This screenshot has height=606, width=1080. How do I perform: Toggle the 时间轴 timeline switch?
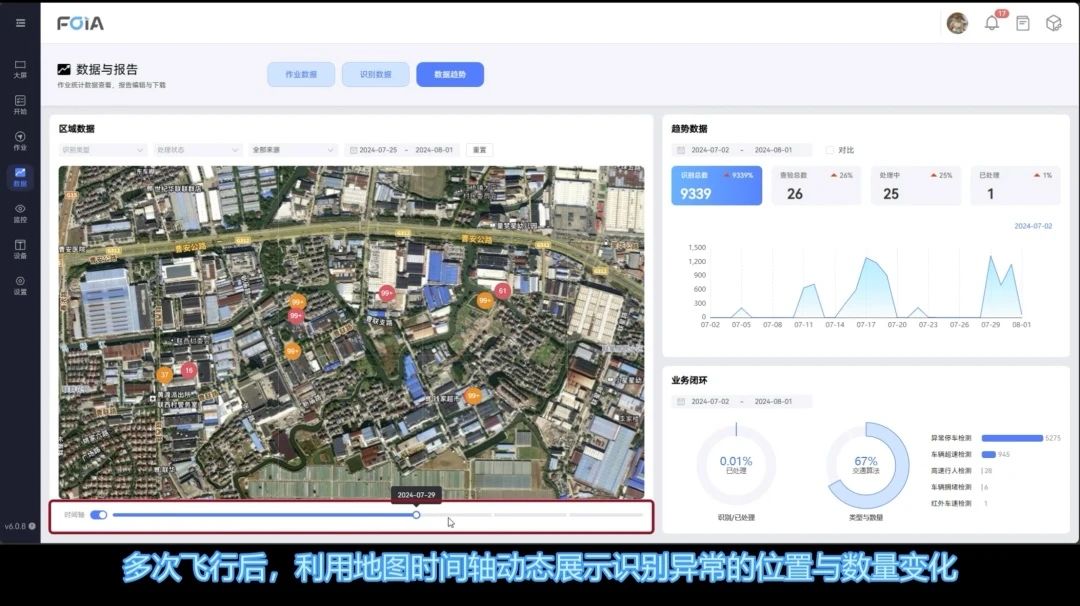98,515
